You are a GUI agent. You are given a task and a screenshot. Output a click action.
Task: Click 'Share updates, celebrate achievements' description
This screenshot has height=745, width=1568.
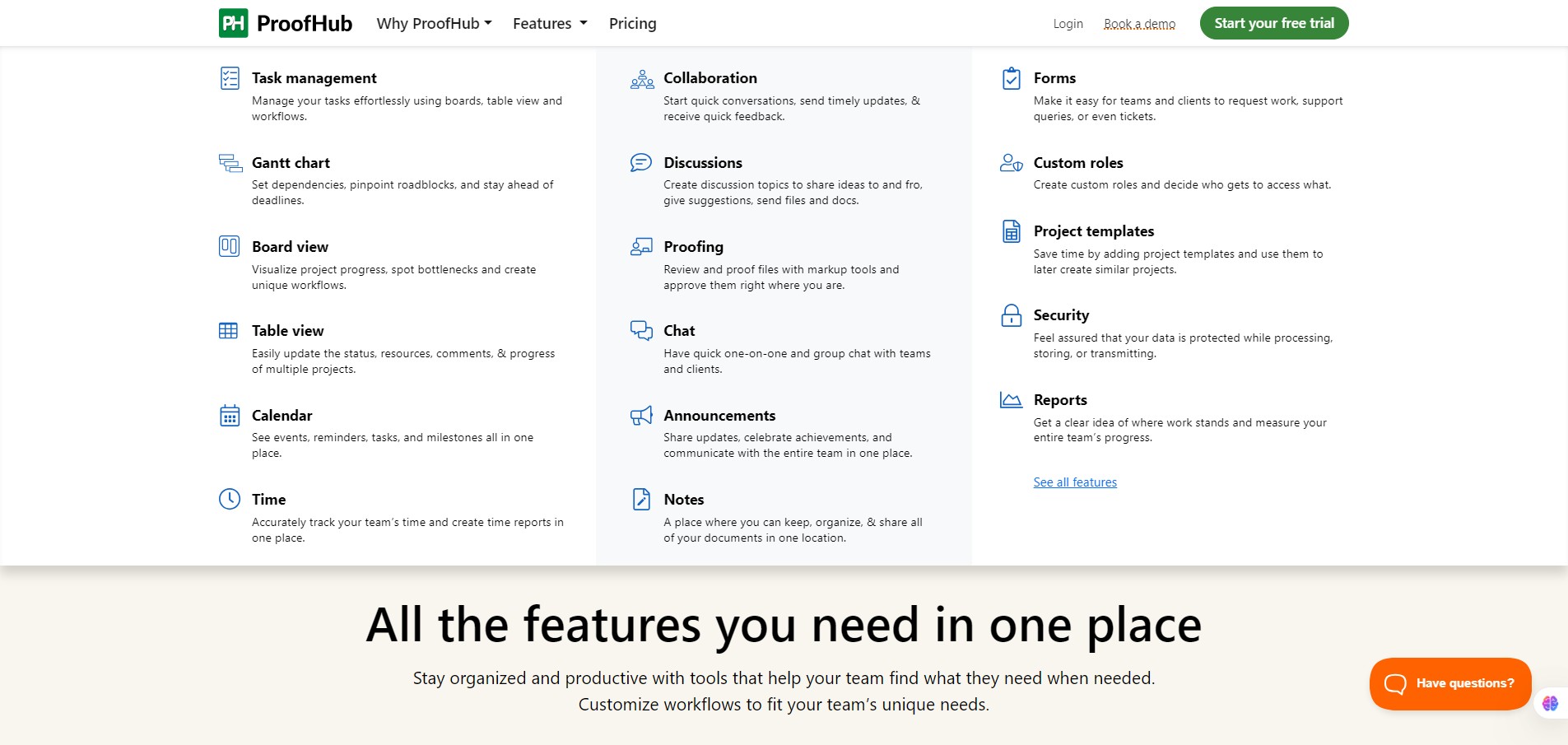pyautogui.click(x=788, y=445)
